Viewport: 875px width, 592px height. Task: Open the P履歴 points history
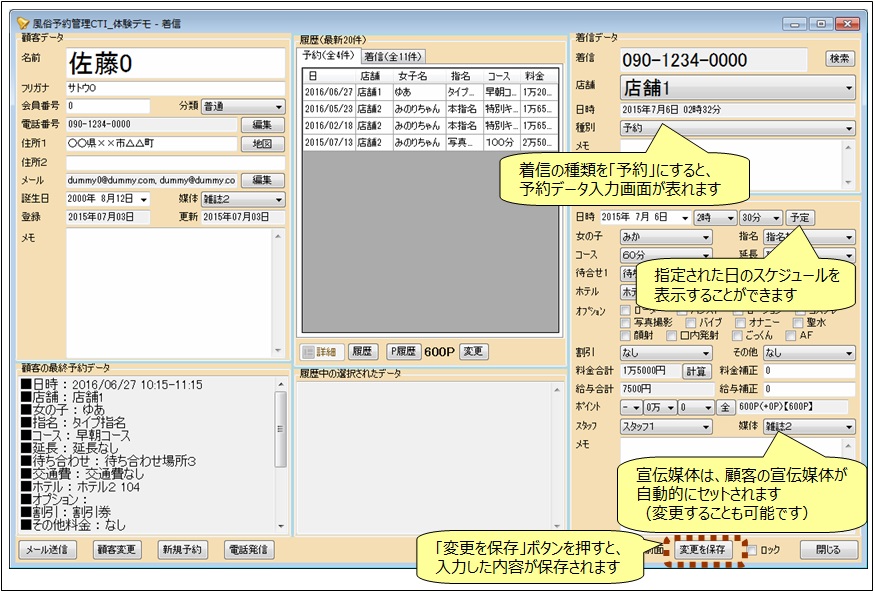(x=403, y=351)
